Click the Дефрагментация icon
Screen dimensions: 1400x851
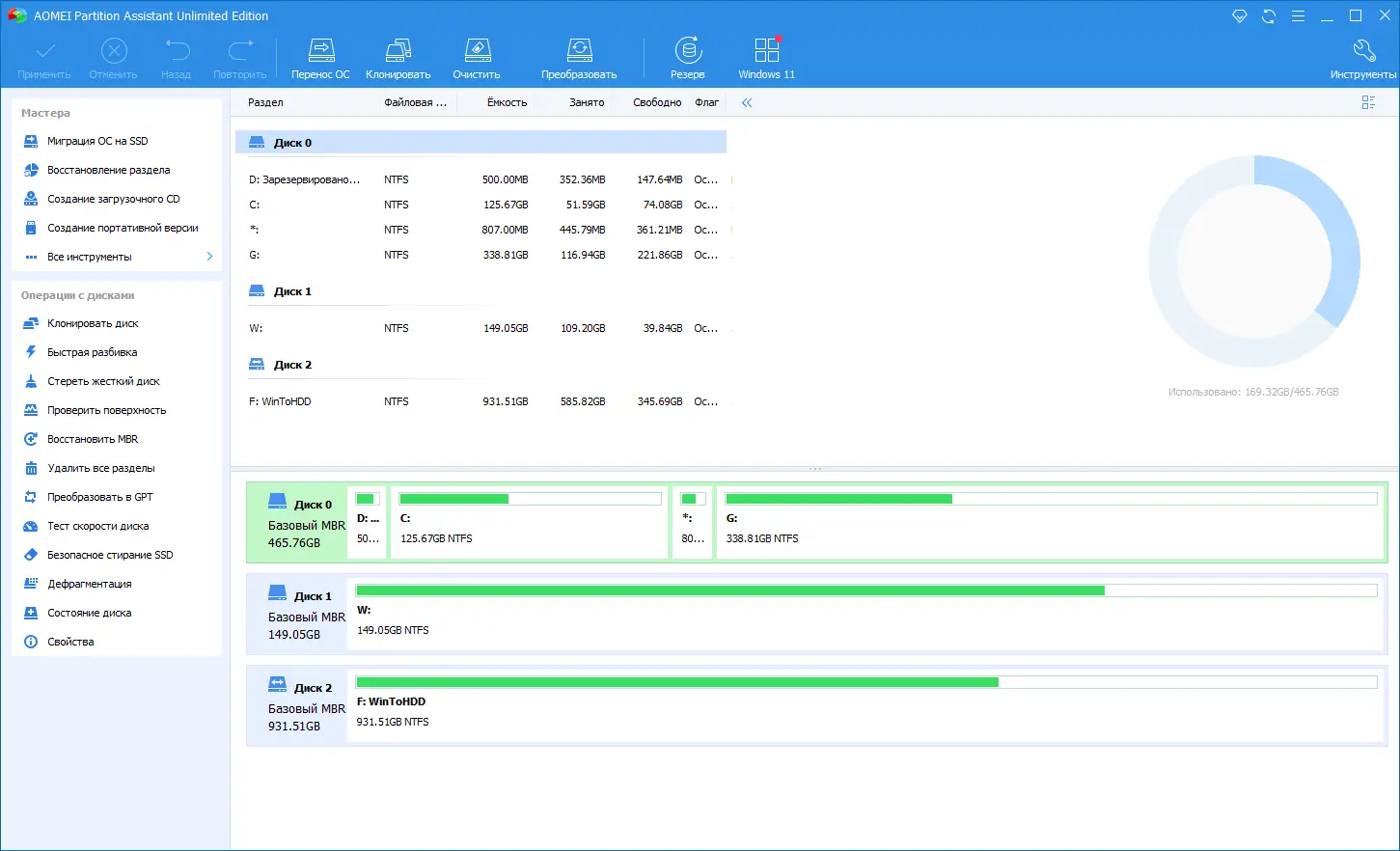(31, 584)
